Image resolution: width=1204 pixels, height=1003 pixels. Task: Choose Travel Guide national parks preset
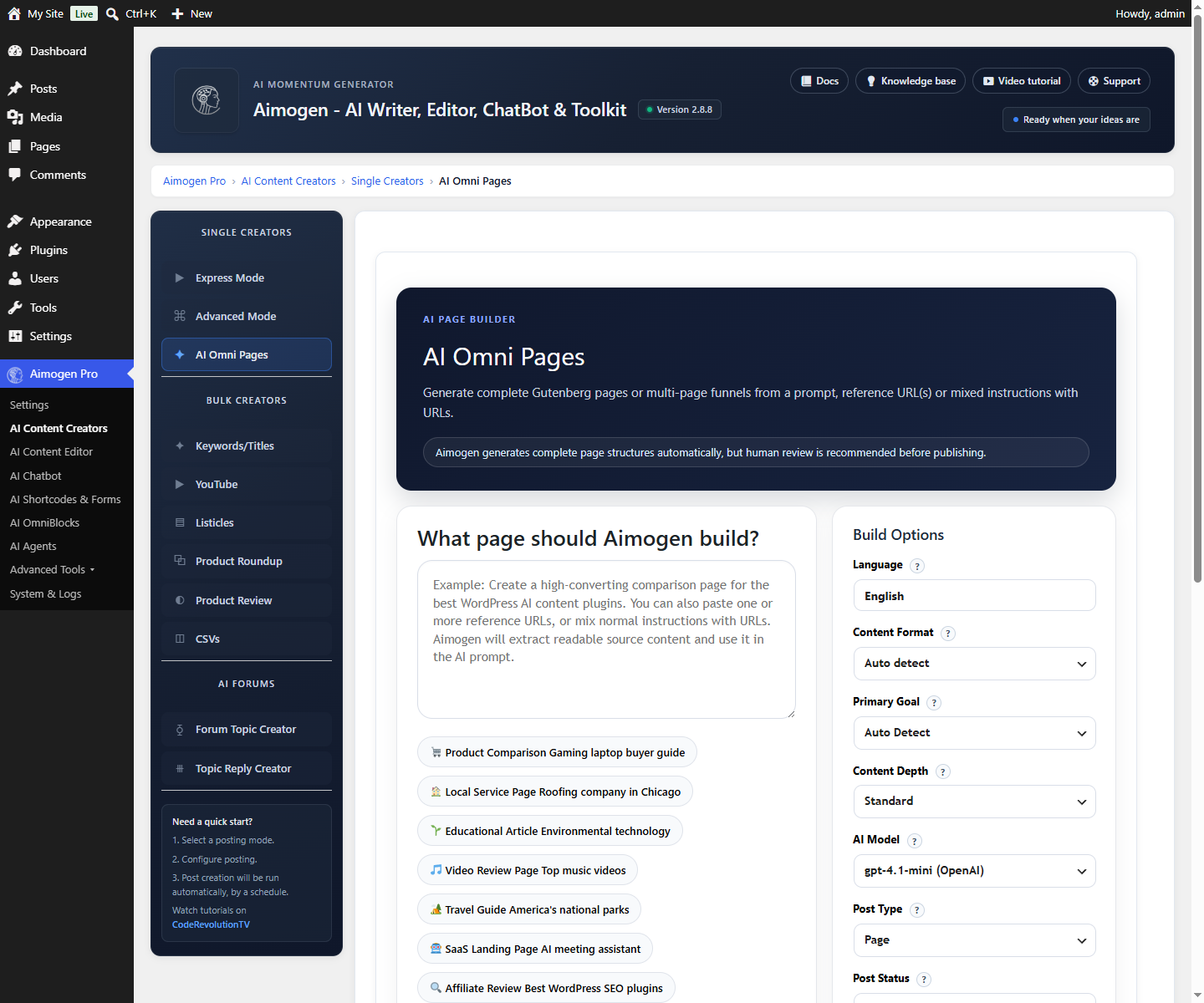(529, 909)
